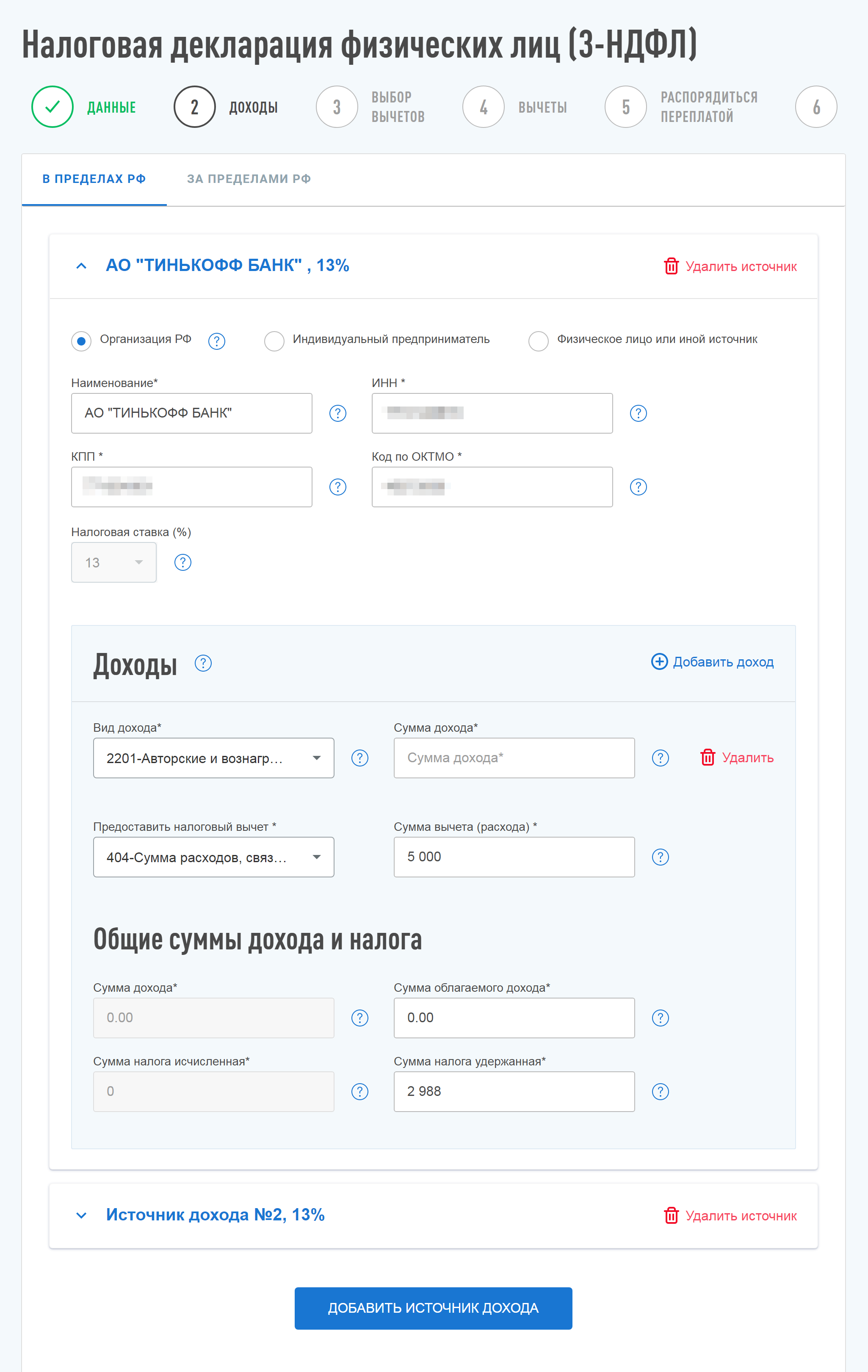The image size is (868, 1372).
Task: Click disabled total Сумма дохода field 0.00
Action: click(213, 1018)
